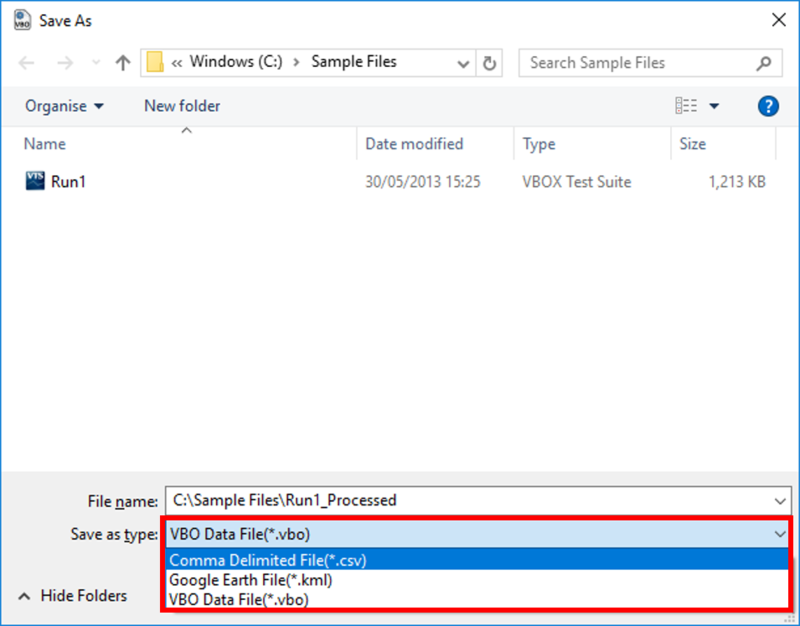The image size is (800, 626).
Task: Refresh the Sample Files folder view
Action: click(489, 63)
